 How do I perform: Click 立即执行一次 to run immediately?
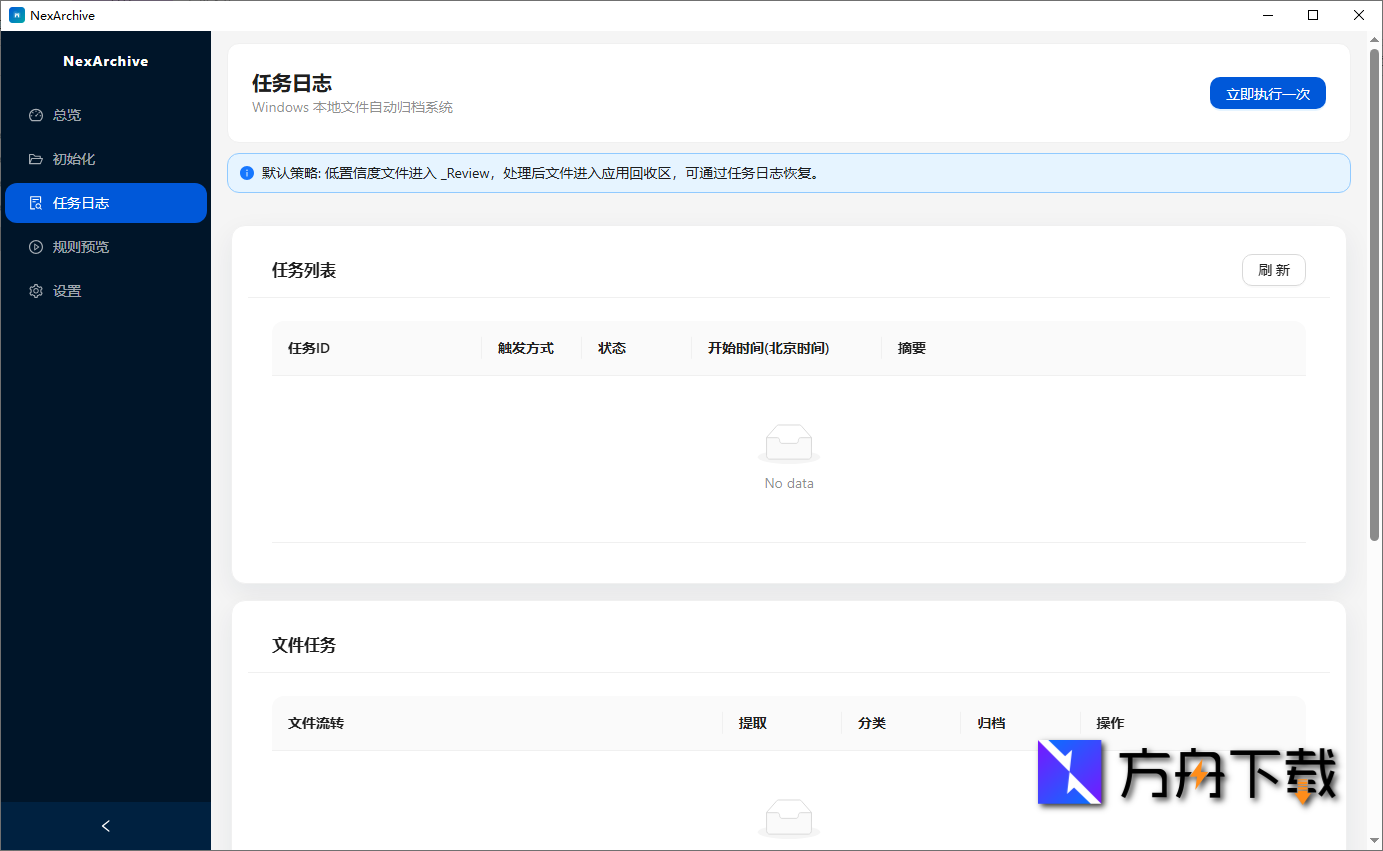coord(1267,92)
